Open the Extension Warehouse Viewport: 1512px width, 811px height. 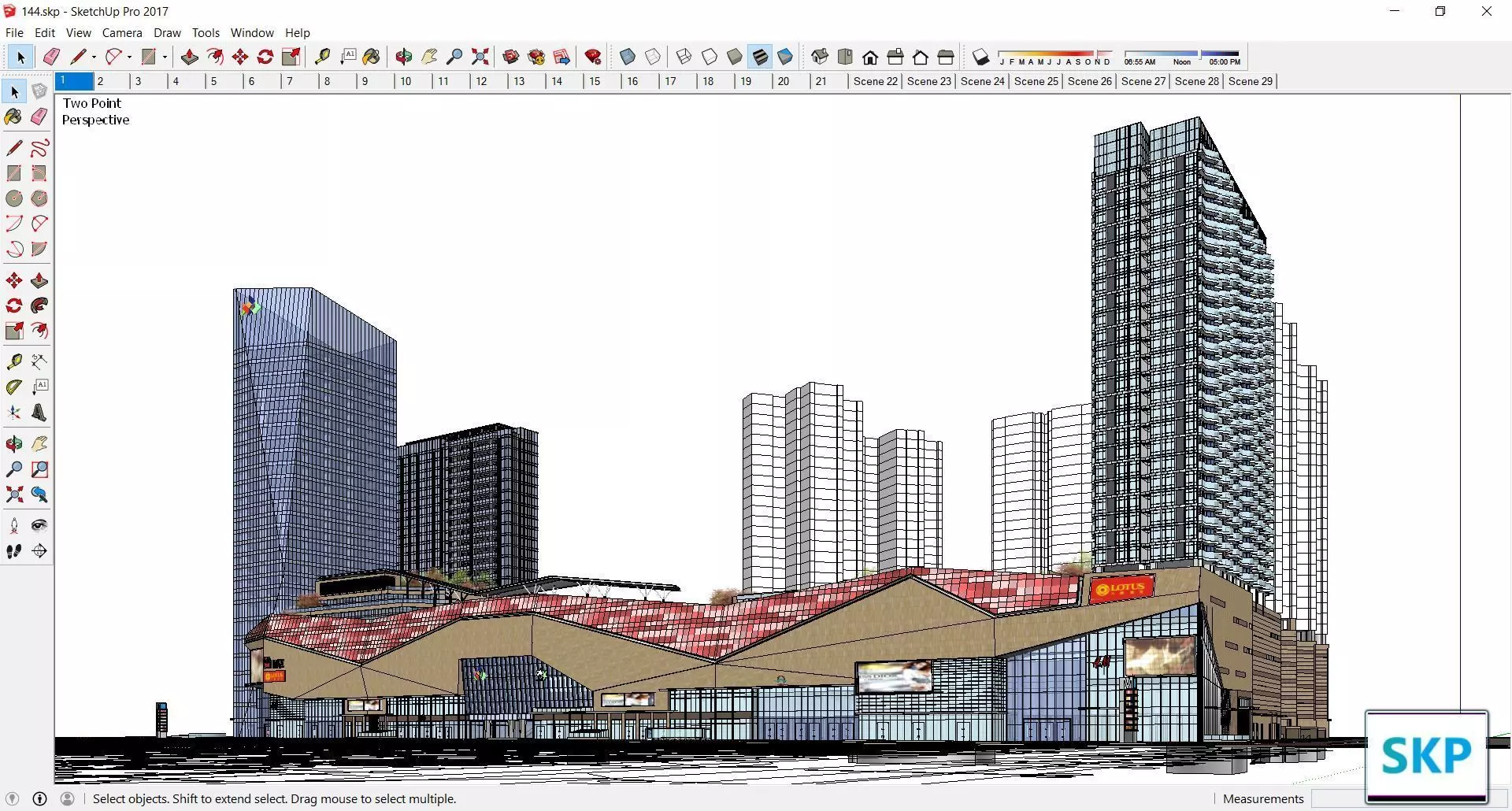(x=536, y=57)
